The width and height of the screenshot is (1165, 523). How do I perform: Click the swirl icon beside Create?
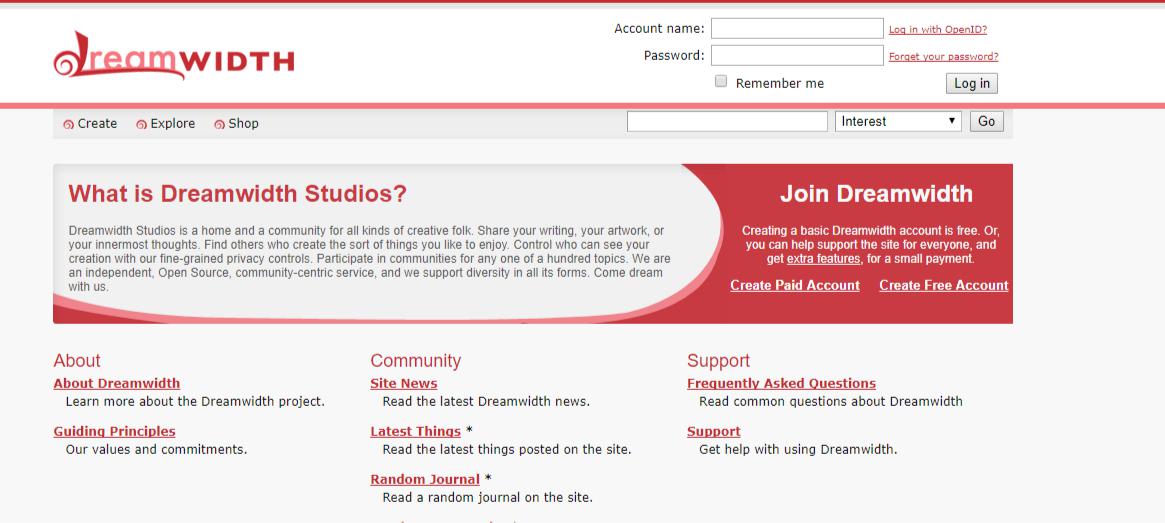tap(68, 125)
